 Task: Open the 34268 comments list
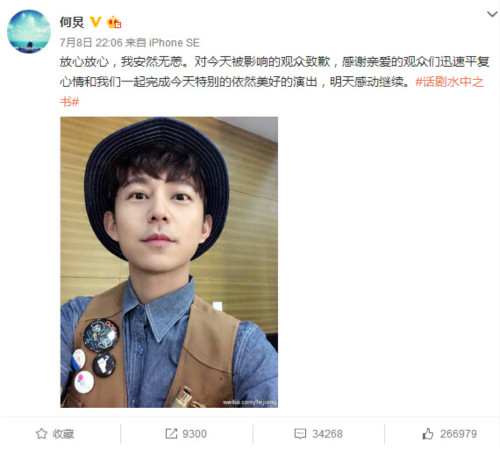tap(327, 434)
